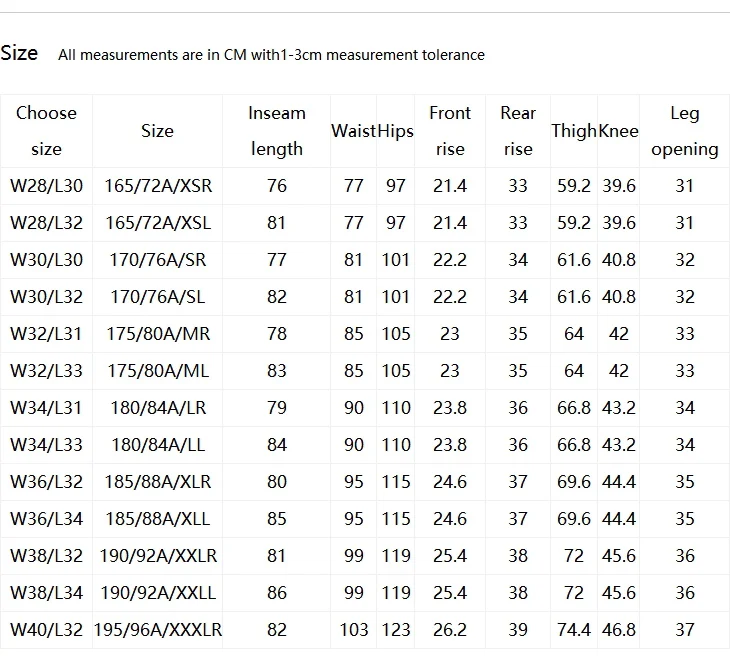Click the Front rise header
The image size is (730, 665).
(x=450, y=131)
